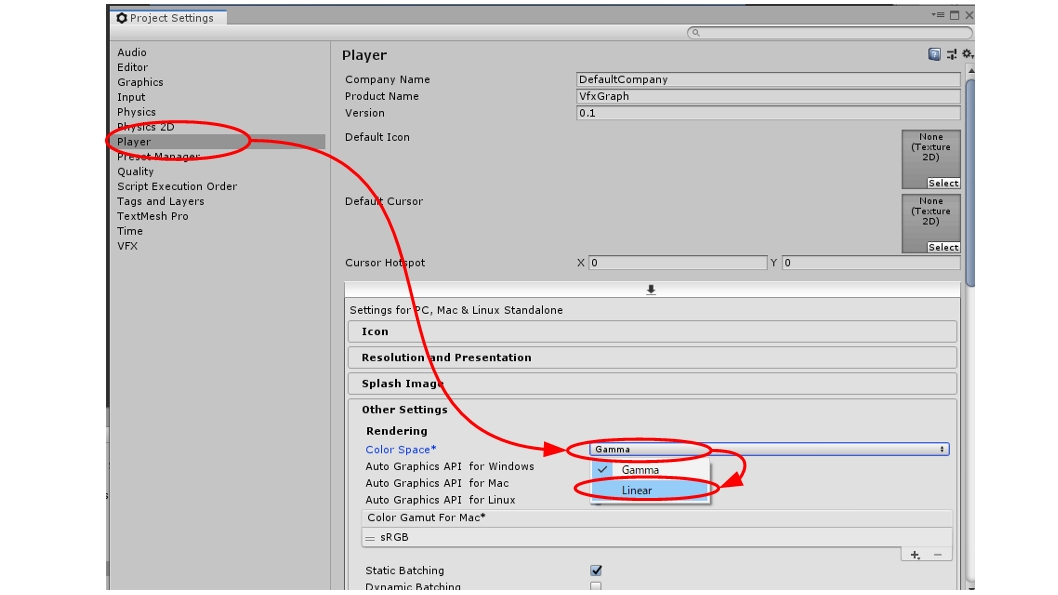The width and height of the screenshot is (1058, 595).
Task: Expand Resolution and Presentation section
Action: pos(652,358)
